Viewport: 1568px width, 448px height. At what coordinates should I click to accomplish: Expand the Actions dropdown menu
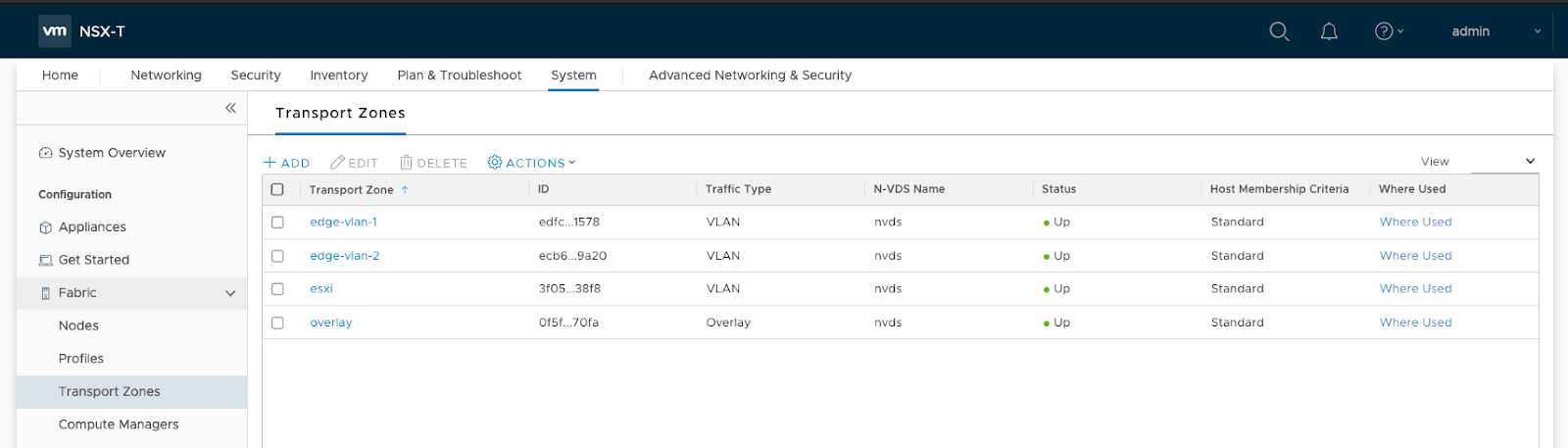pos(532,163)
